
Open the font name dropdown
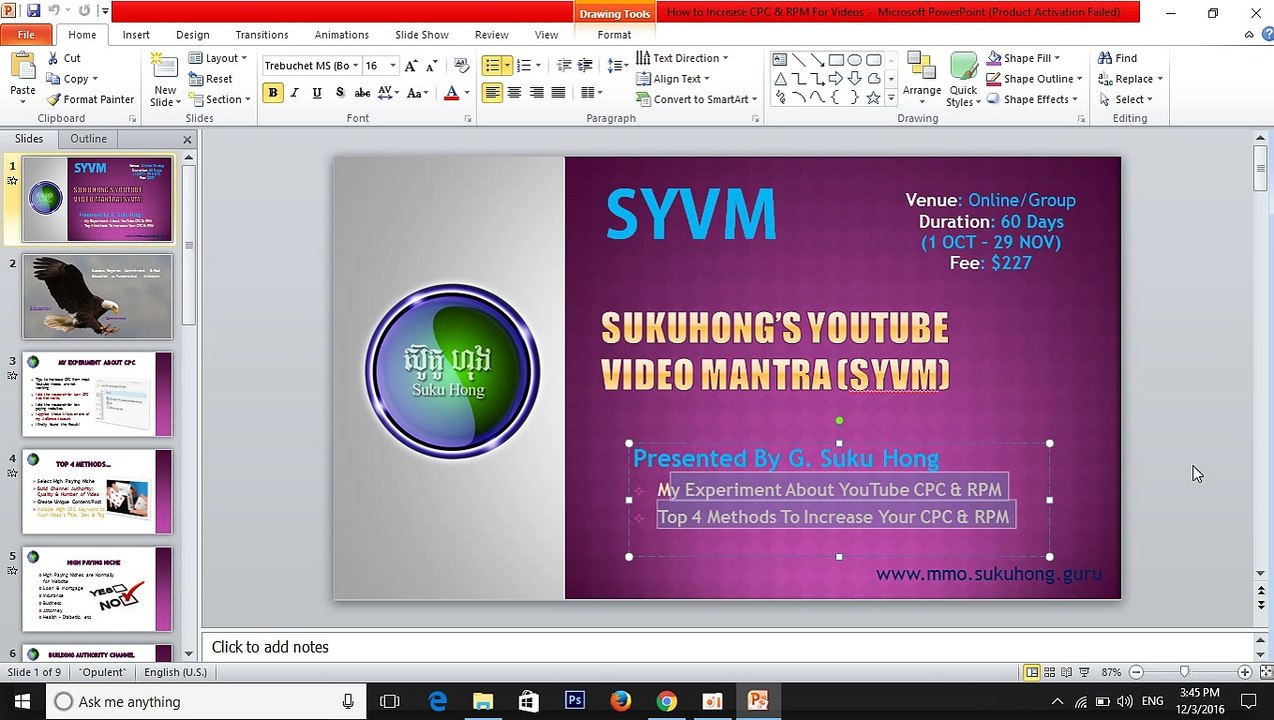356,65
